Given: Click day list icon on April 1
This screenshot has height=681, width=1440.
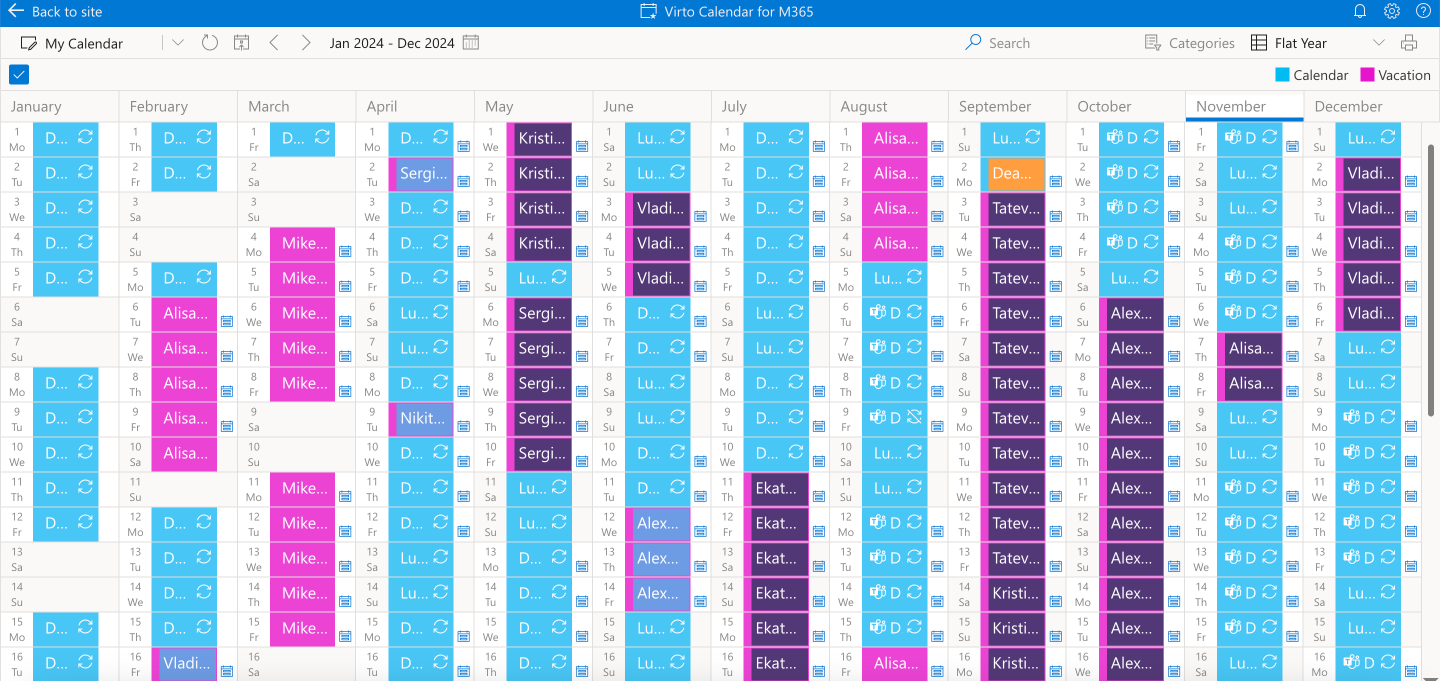Looking at the screenshot, I should (463, 146).
